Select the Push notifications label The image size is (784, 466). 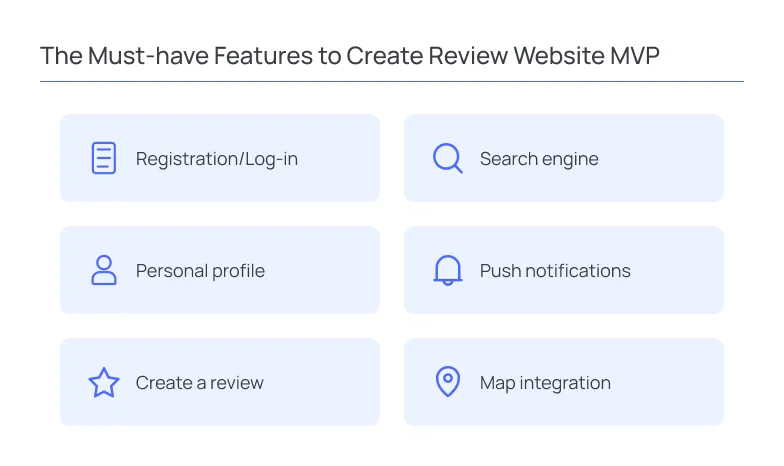555,270
